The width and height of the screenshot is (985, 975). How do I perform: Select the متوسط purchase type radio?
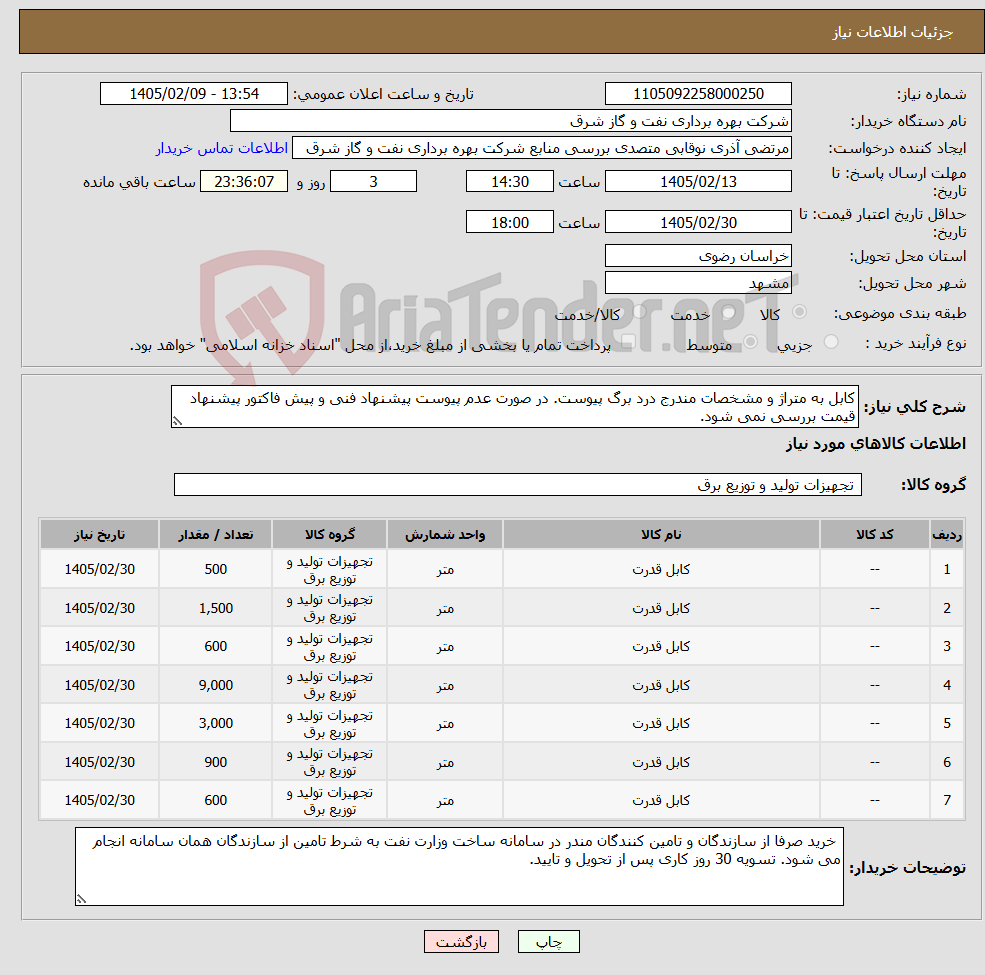750,342
